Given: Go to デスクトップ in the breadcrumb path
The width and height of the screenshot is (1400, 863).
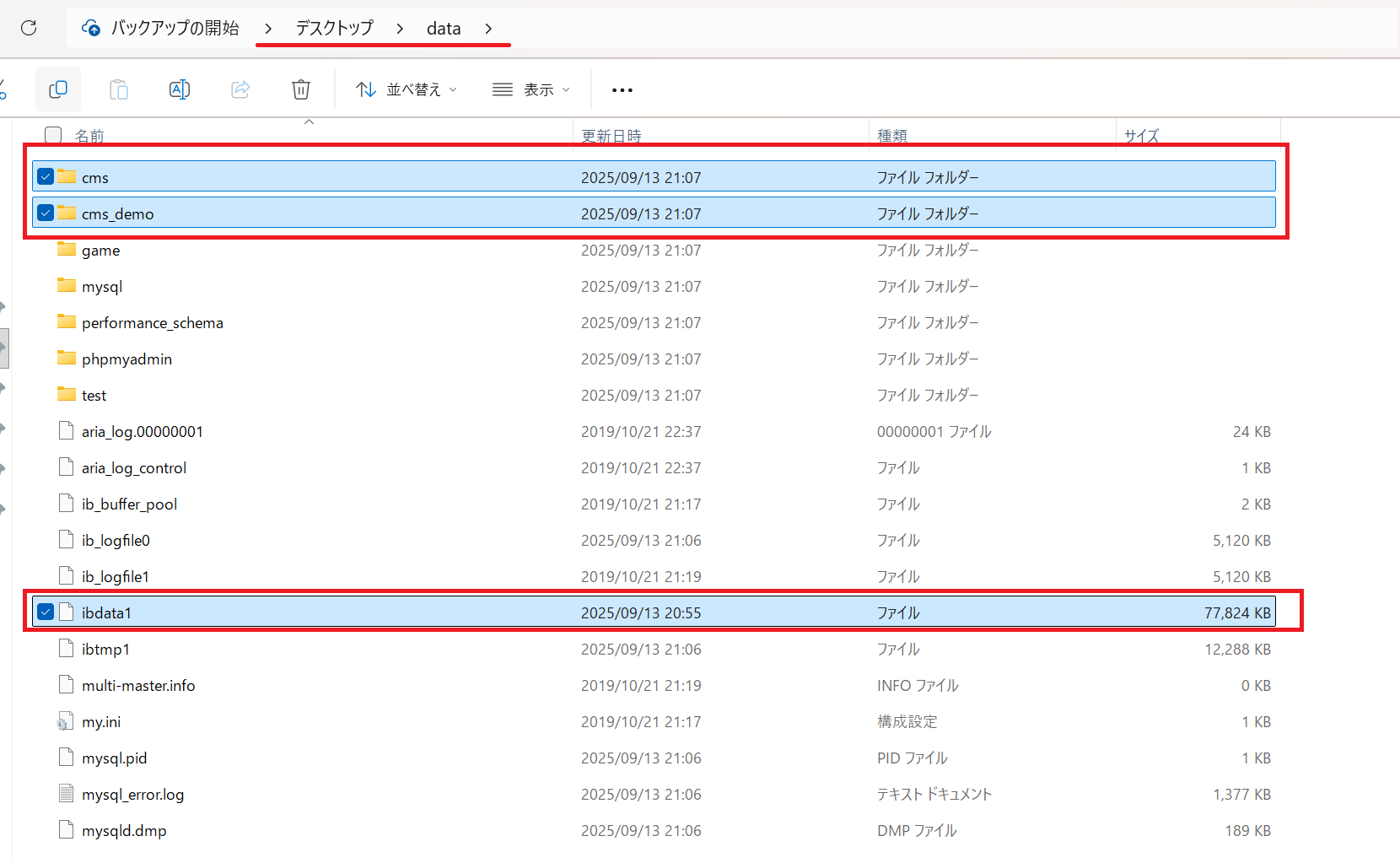Looking at the screenshot, I should 334,29.
